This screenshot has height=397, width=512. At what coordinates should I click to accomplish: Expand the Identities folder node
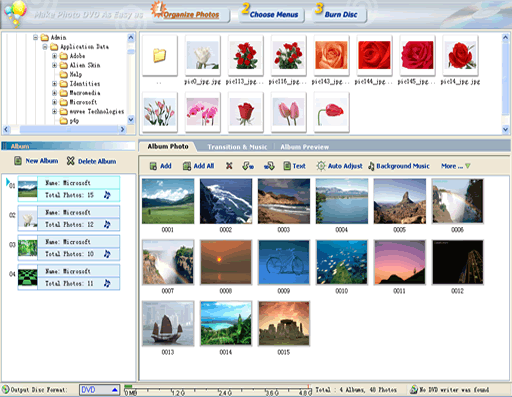click(x=54, y=84)
